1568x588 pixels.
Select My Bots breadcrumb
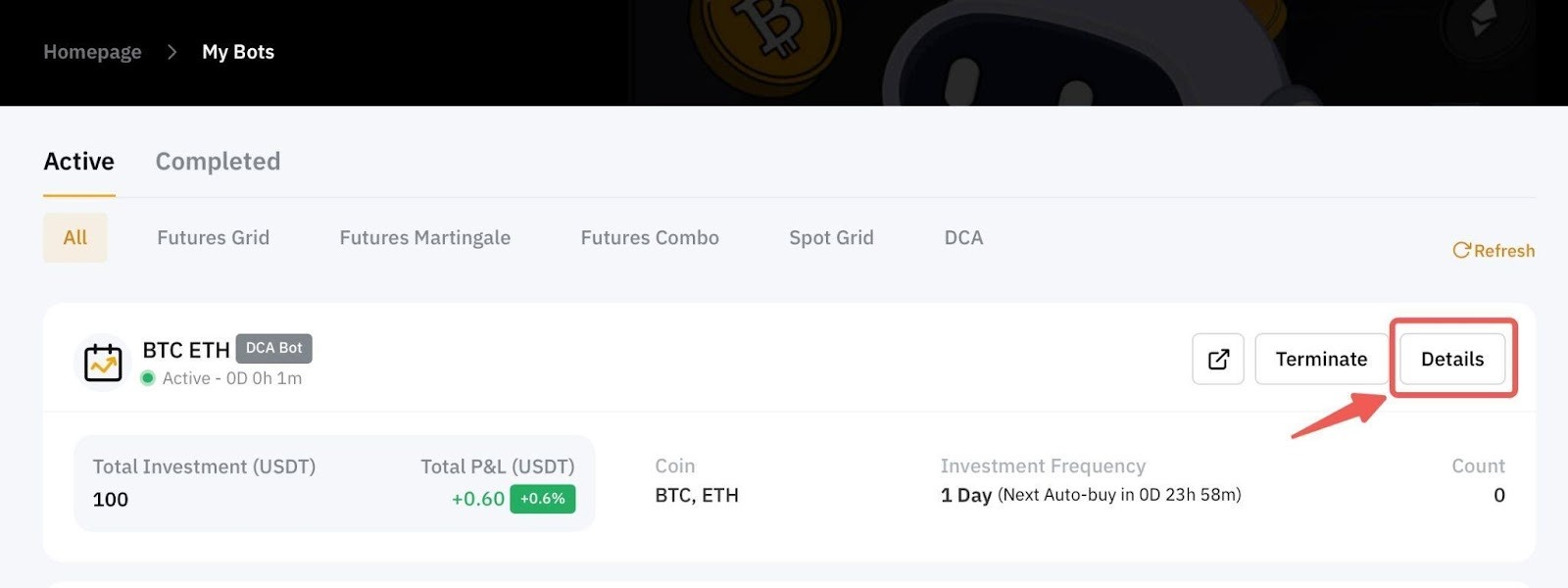point(238,52)
